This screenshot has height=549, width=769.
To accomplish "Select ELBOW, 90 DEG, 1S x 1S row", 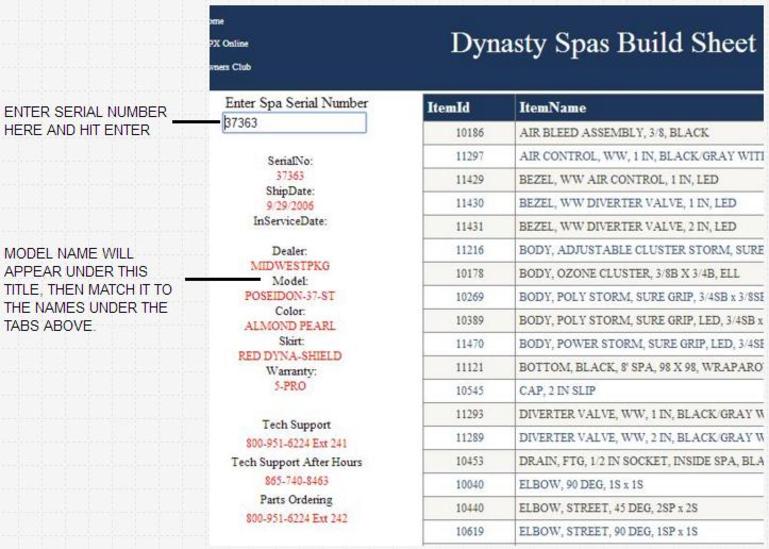I will click(x=593, y=485).
